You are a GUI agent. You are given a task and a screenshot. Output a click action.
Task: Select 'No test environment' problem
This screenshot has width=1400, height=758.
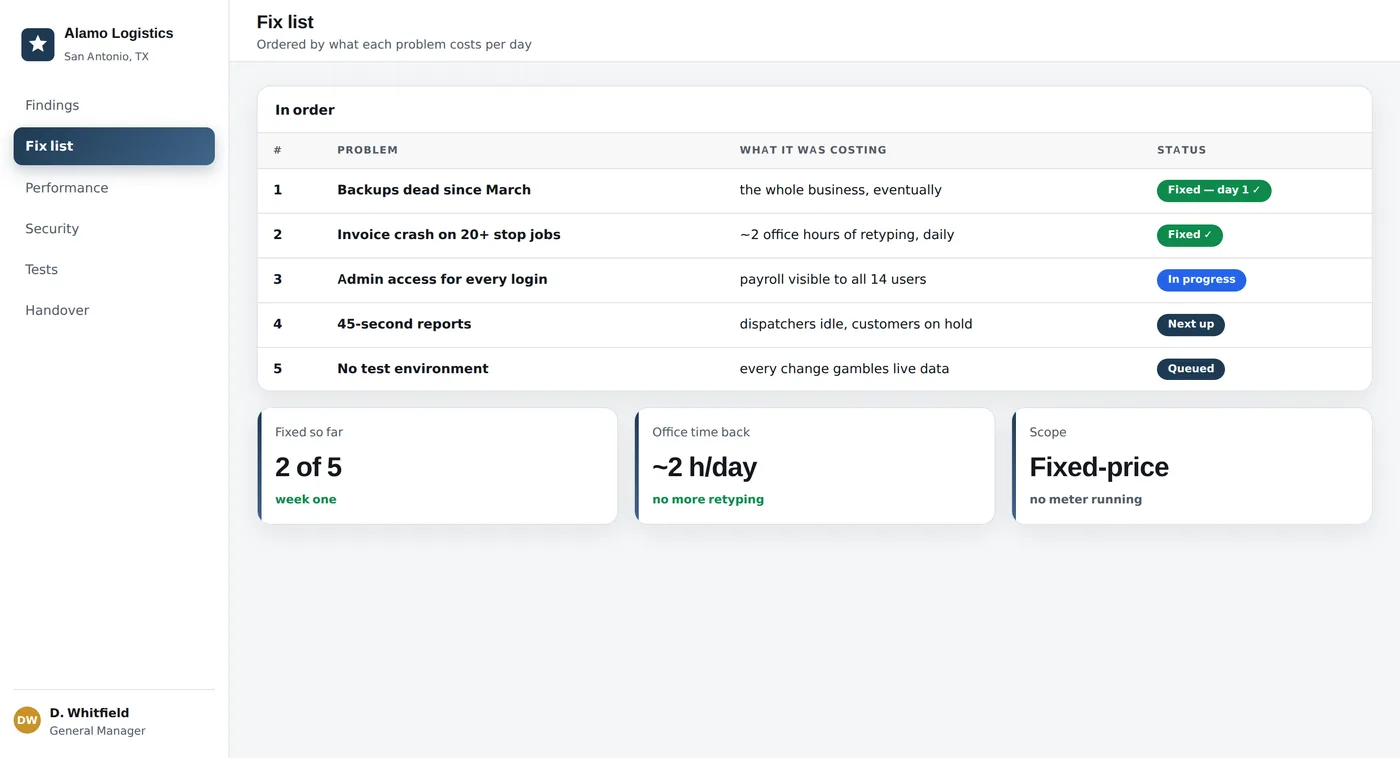(x=413, y=369)
